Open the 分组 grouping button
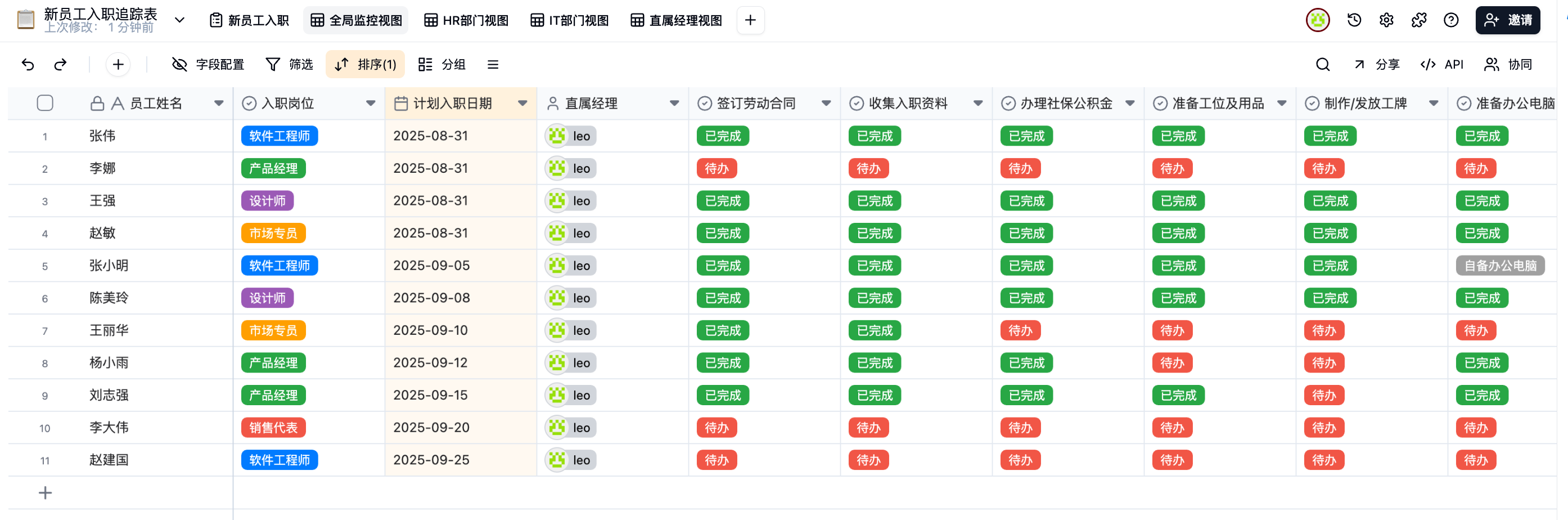This screenshot has width=1568, height=520. (443, 65)
